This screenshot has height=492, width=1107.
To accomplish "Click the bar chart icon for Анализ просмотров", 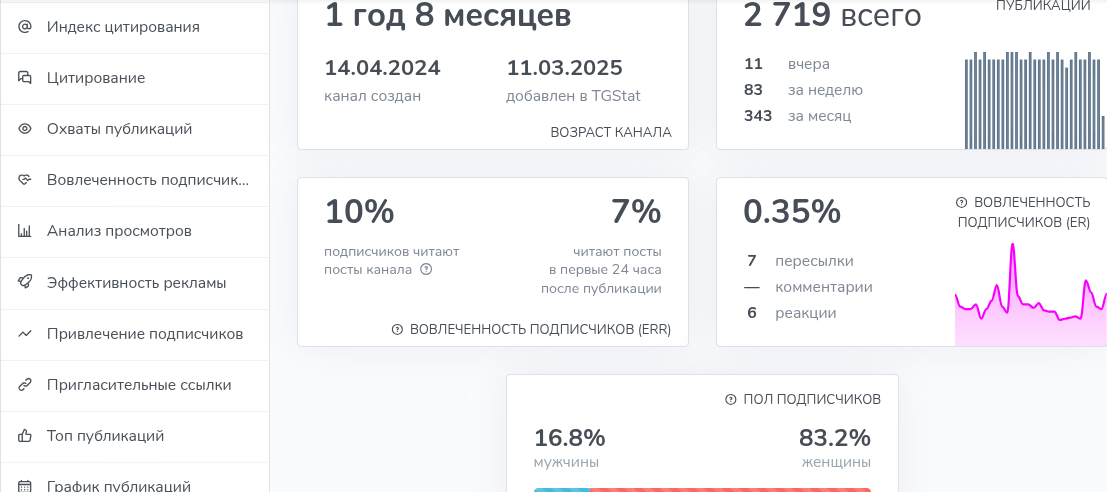I will click(25, 231).
